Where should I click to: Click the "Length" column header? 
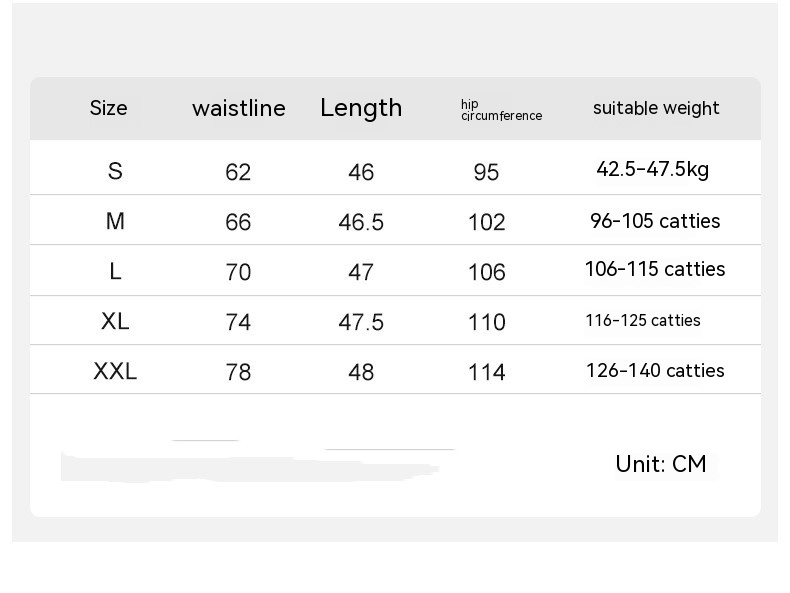pyautogui.click(x=361, y=108)
